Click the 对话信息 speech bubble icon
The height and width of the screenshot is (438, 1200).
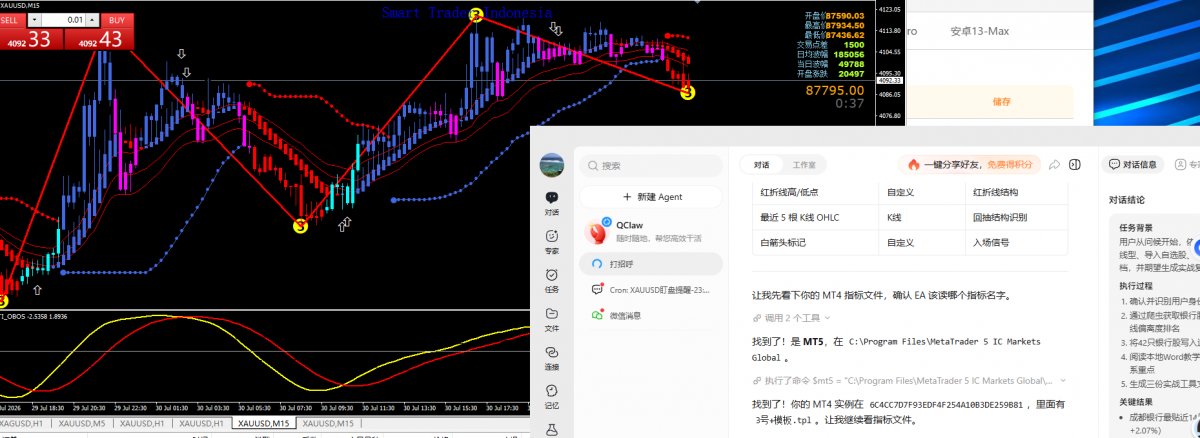point(1114,164)
